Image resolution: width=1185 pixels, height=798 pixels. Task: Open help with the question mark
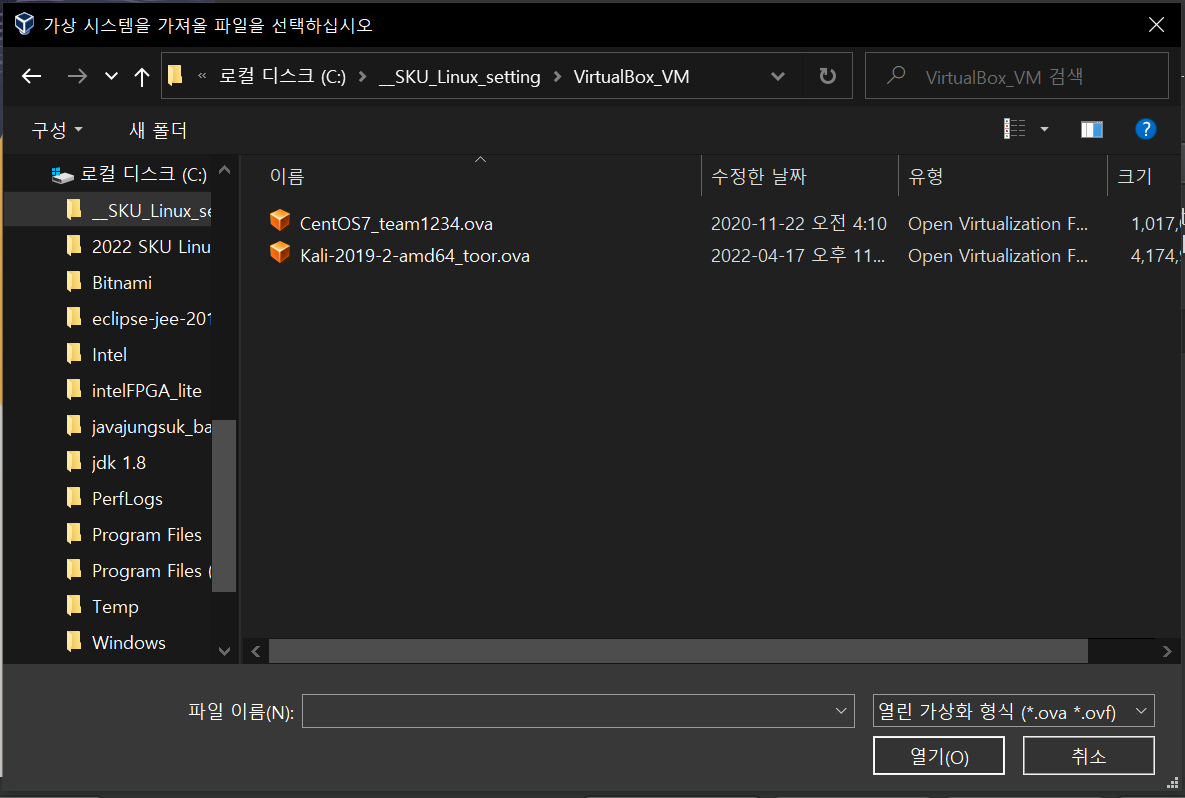(x=1146, y=129)
